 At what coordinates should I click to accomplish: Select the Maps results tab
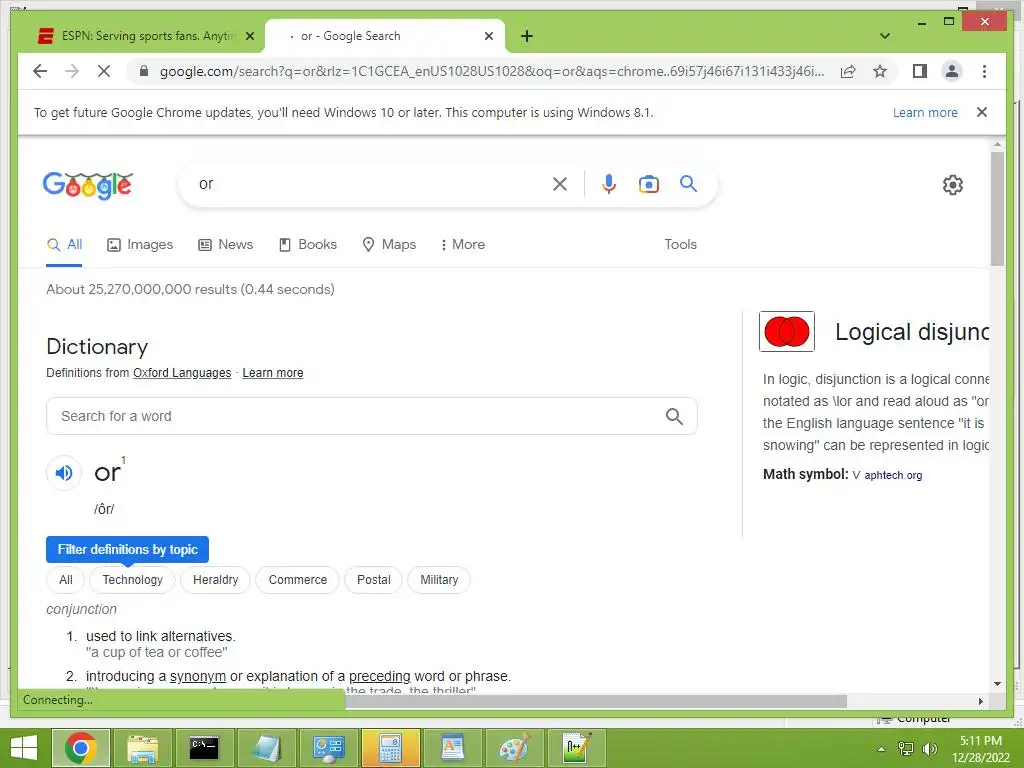click(389, 244)
